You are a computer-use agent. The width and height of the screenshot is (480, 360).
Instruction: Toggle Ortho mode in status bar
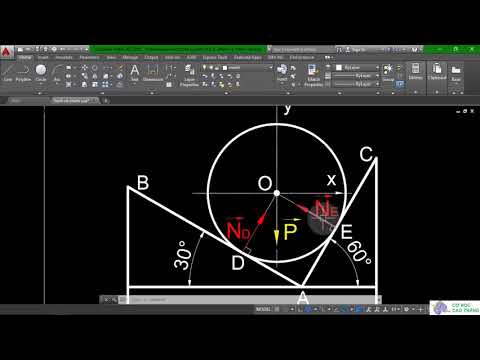[300, 309]
